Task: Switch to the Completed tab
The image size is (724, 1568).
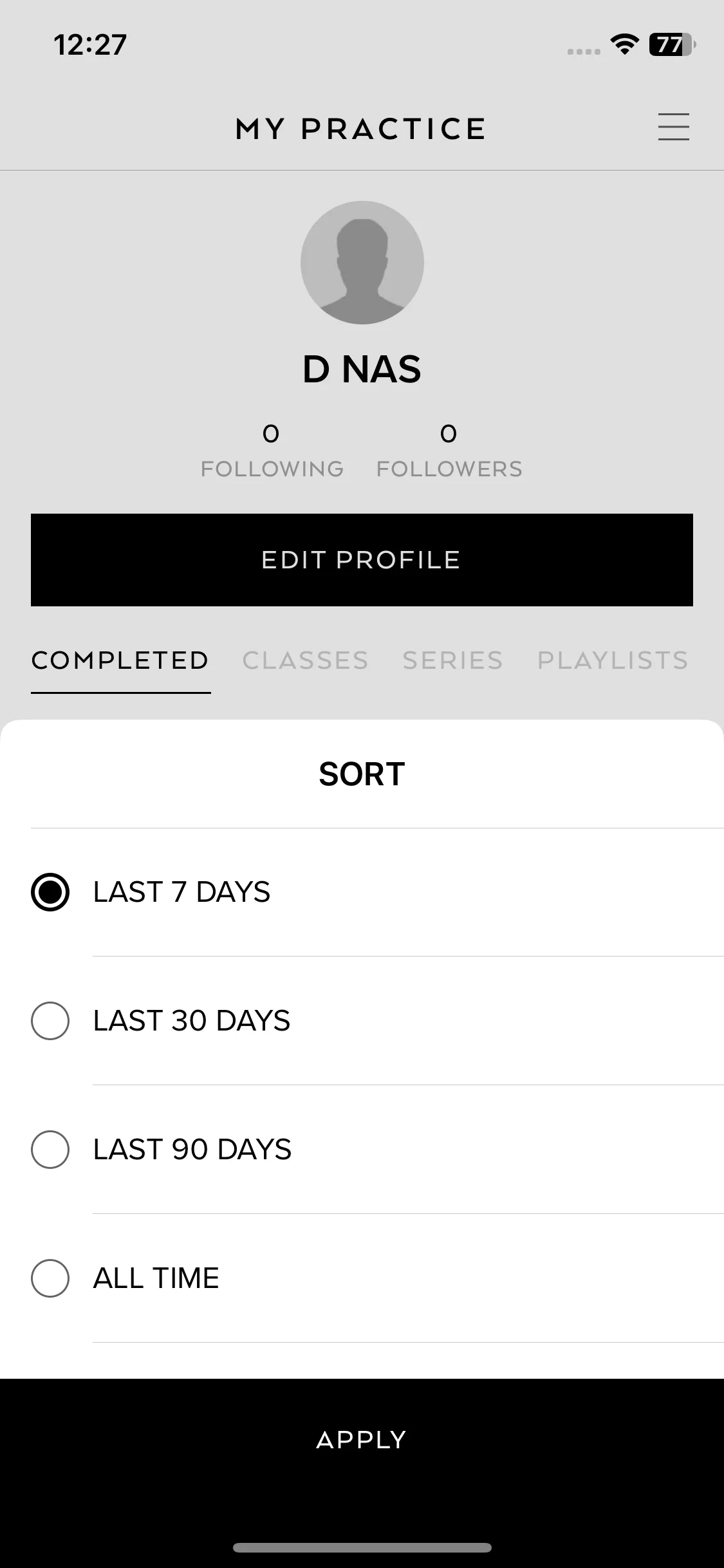Action: (120, 660)
